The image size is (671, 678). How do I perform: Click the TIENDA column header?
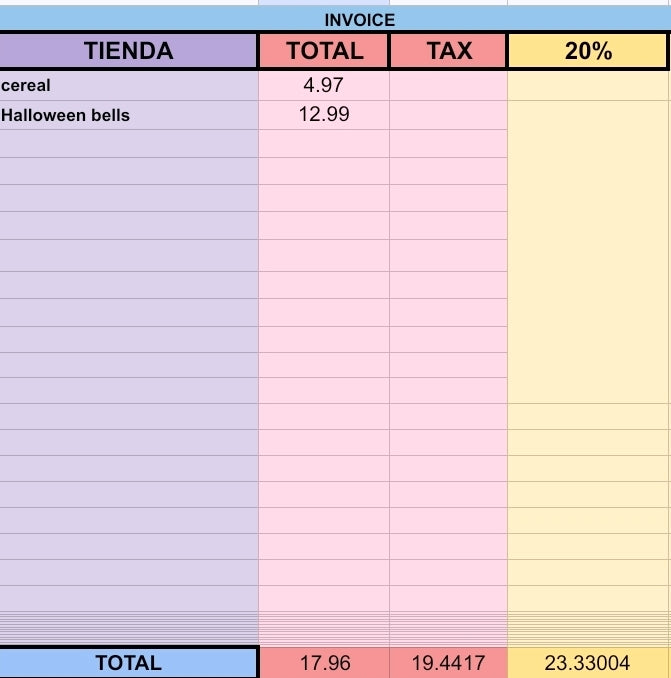128,51
